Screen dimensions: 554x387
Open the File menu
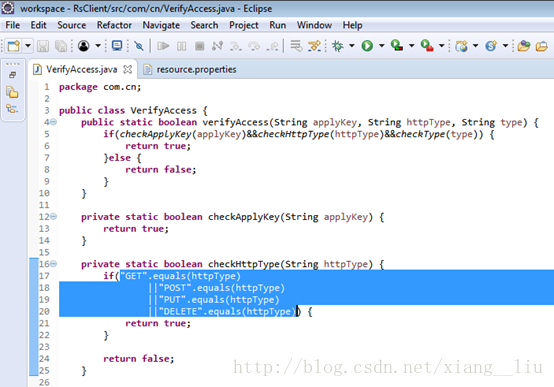coord(13,25)
